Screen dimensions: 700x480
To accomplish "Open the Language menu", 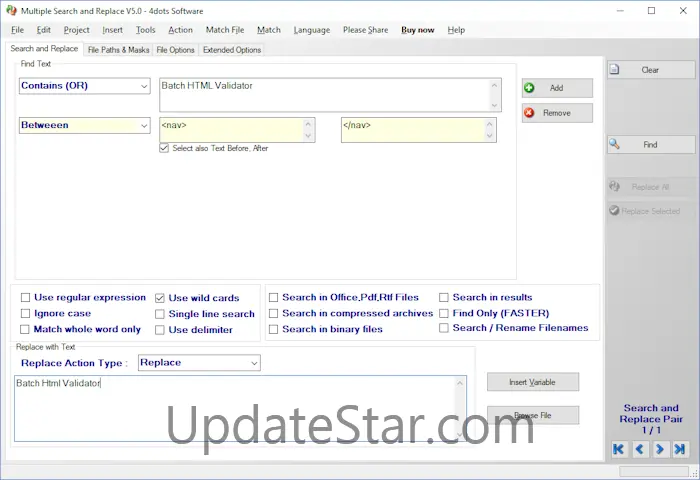I will pyautogui.click(x=312, y=30).
